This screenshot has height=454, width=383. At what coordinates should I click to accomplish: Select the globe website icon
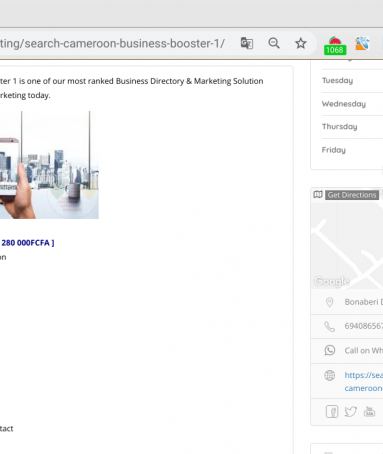click(x=330, y=375)
